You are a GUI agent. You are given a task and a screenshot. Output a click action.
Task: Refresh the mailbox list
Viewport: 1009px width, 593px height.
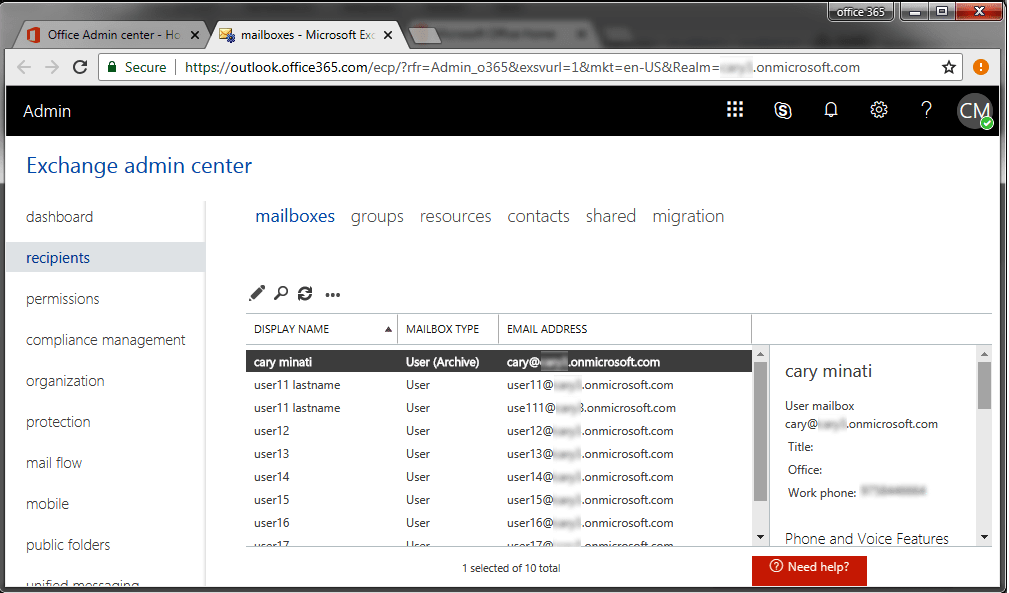click(306, 293)
